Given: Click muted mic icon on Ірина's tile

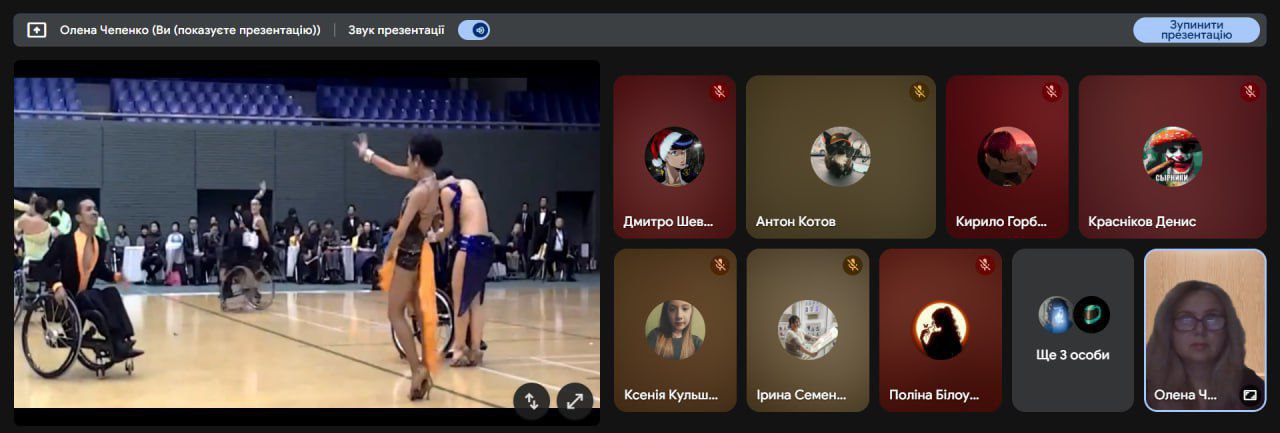Looking at the screenshot, I should [x=852, y=265].
